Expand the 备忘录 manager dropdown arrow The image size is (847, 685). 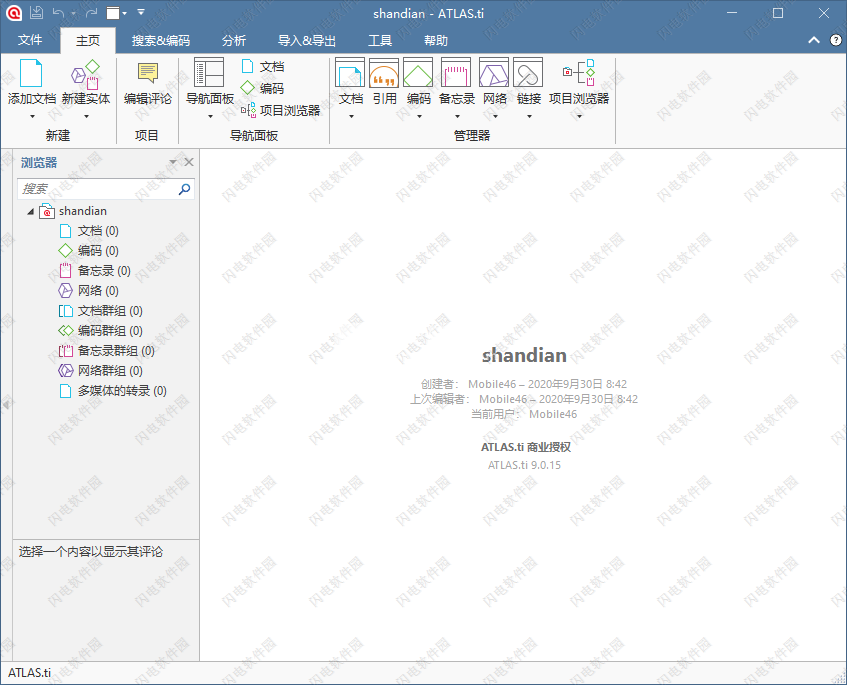(457, 116)
